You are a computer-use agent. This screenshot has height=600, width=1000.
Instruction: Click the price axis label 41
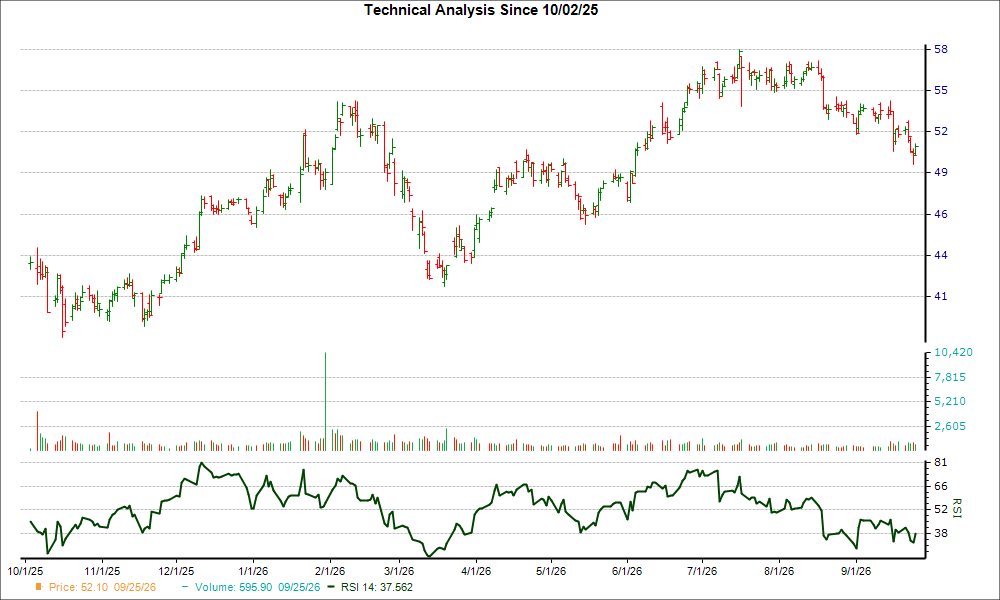(x=941, y=296)
